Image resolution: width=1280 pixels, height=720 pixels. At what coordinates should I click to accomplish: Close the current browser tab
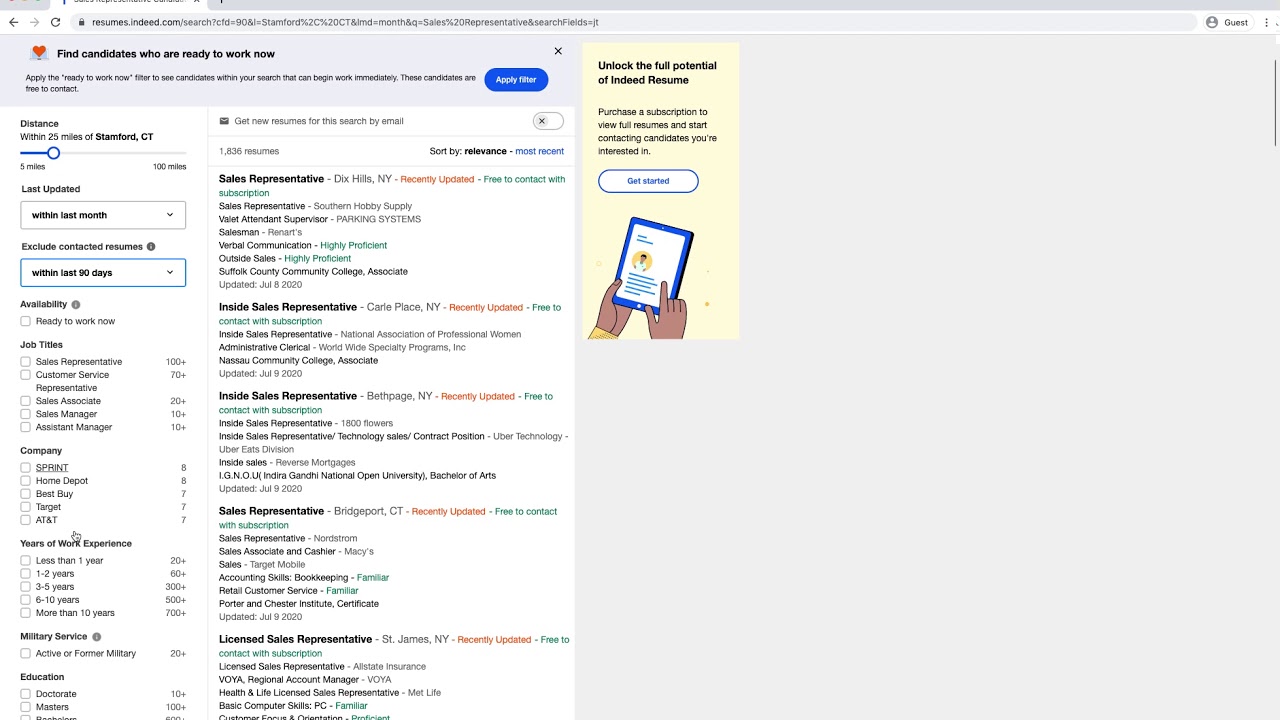click(x=196, y=1)
